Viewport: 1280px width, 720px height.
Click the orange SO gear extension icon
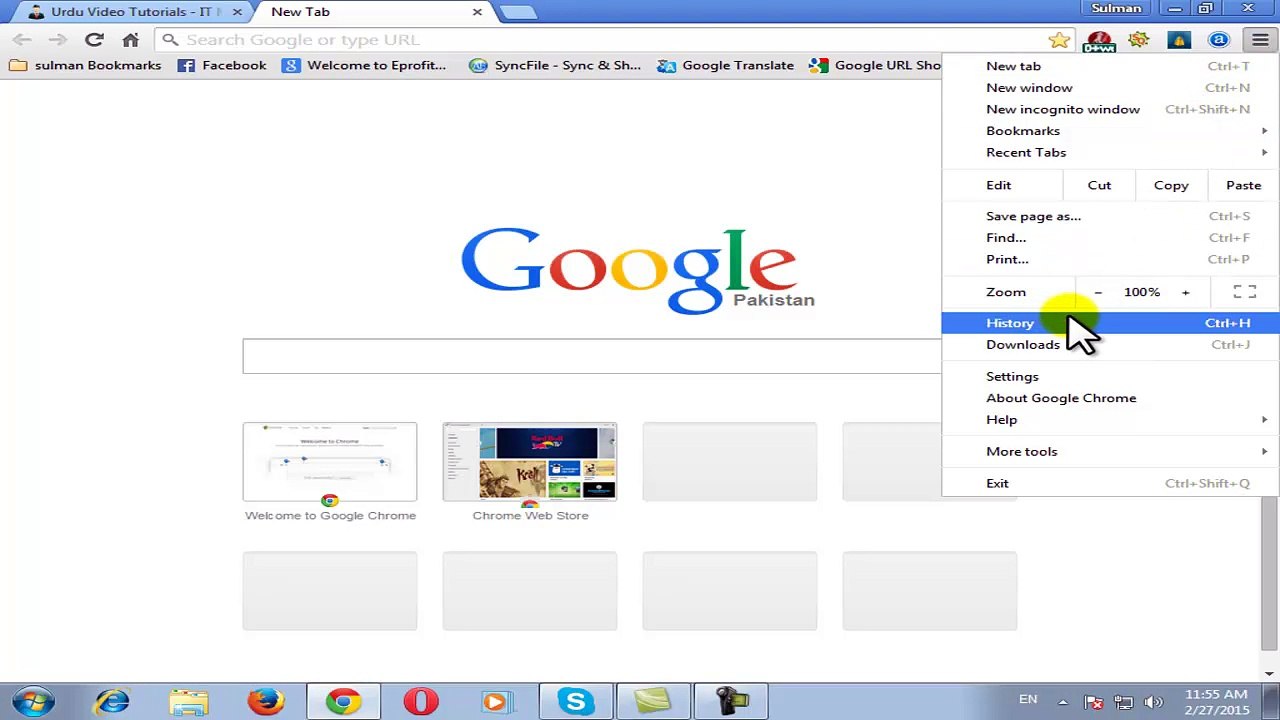click(x=1139, y=40)
